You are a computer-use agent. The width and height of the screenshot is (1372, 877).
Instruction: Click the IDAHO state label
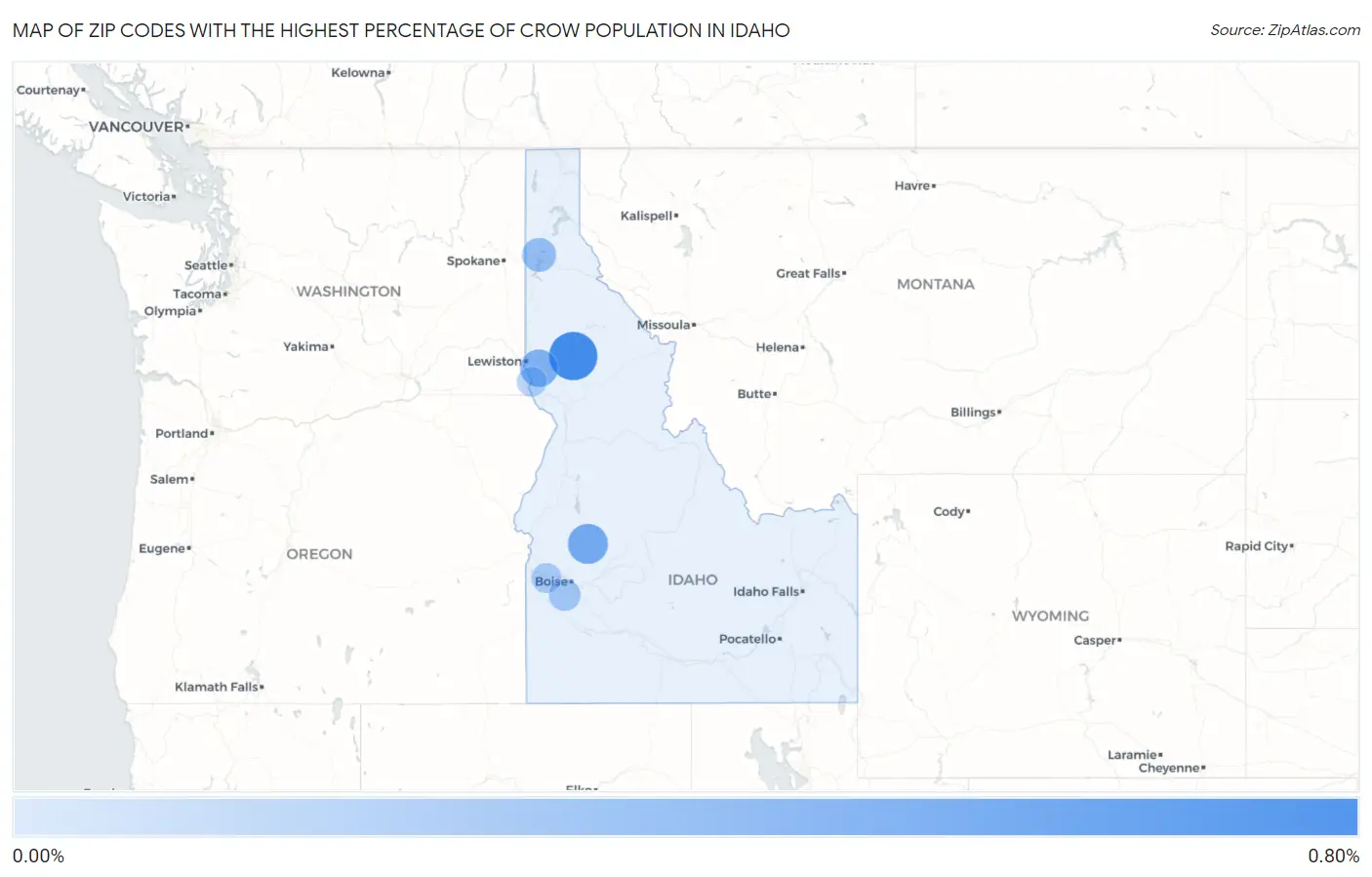[693, 579]
